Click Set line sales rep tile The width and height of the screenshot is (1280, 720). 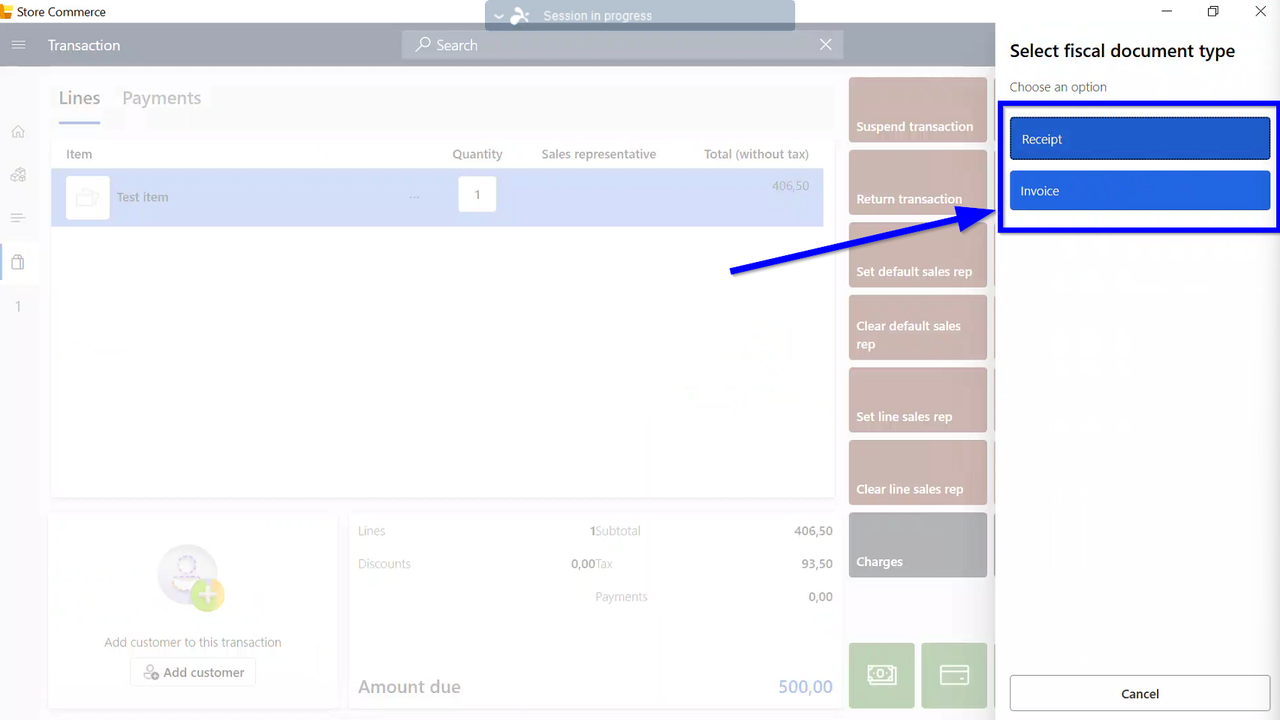pos(918,400)
